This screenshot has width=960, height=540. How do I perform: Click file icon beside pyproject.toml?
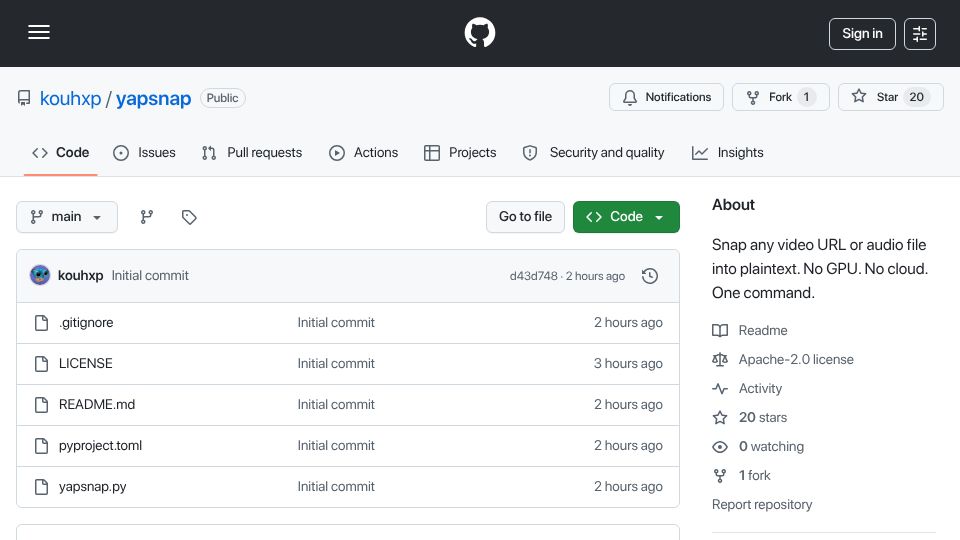pos(41,446)
